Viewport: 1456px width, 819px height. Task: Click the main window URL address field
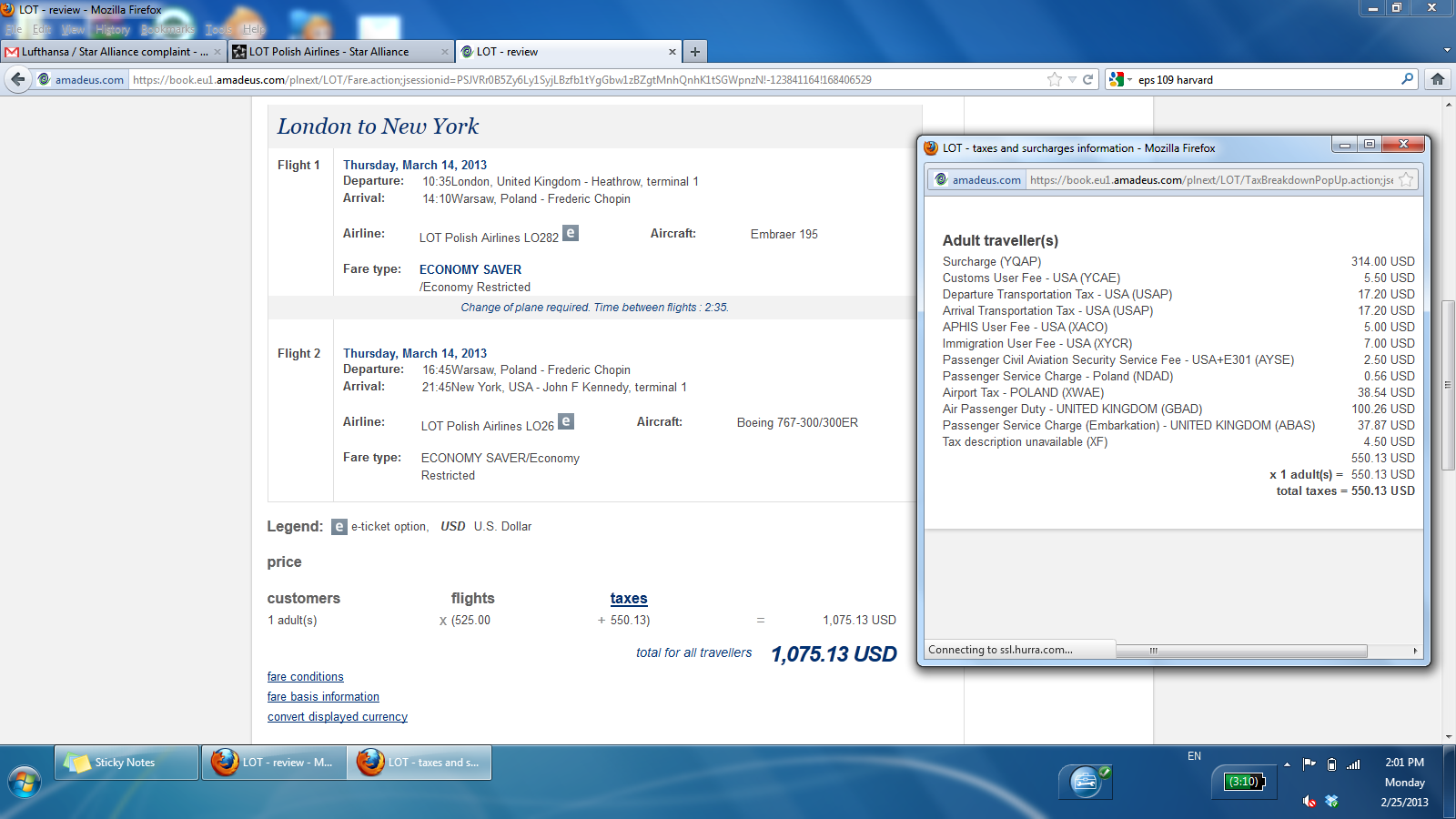tap(587, 79)
